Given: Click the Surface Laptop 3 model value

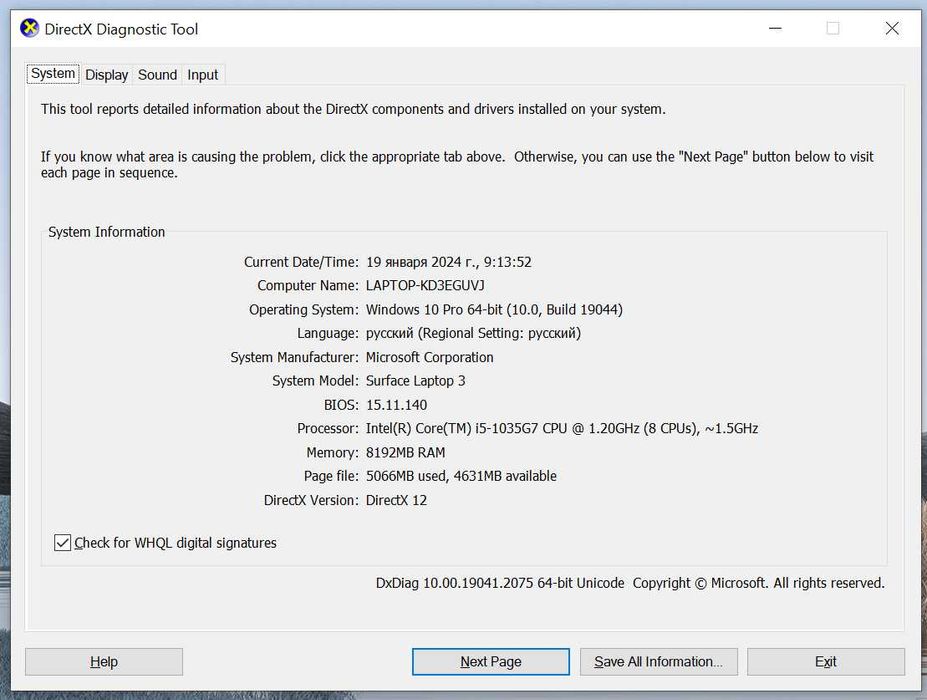Looking at the screenshot, I should pos(416,381).
